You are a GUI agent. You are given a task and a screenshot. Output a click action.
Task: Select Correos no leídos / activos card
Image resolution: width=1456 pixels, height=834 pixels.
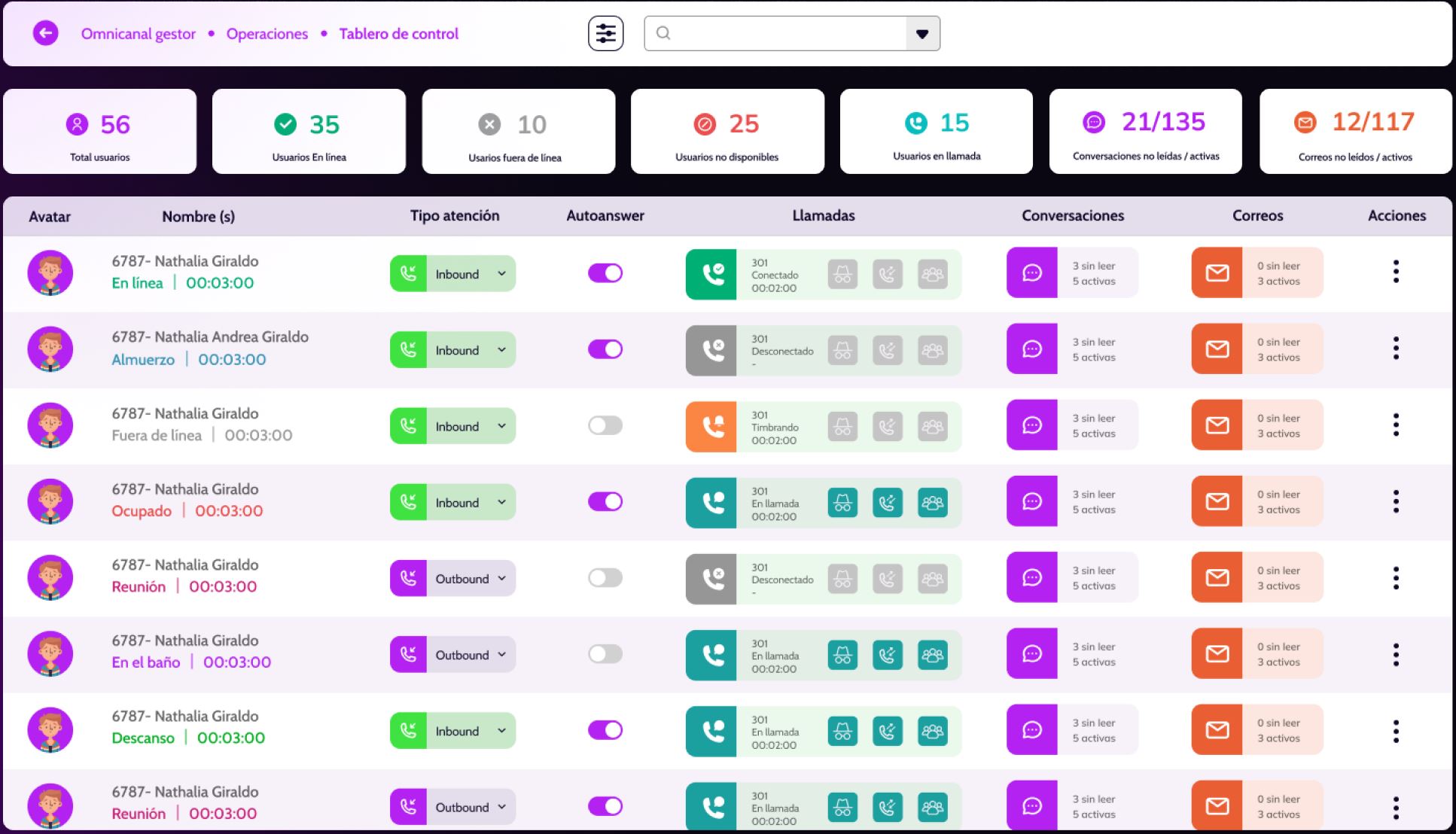point(1356,132)
